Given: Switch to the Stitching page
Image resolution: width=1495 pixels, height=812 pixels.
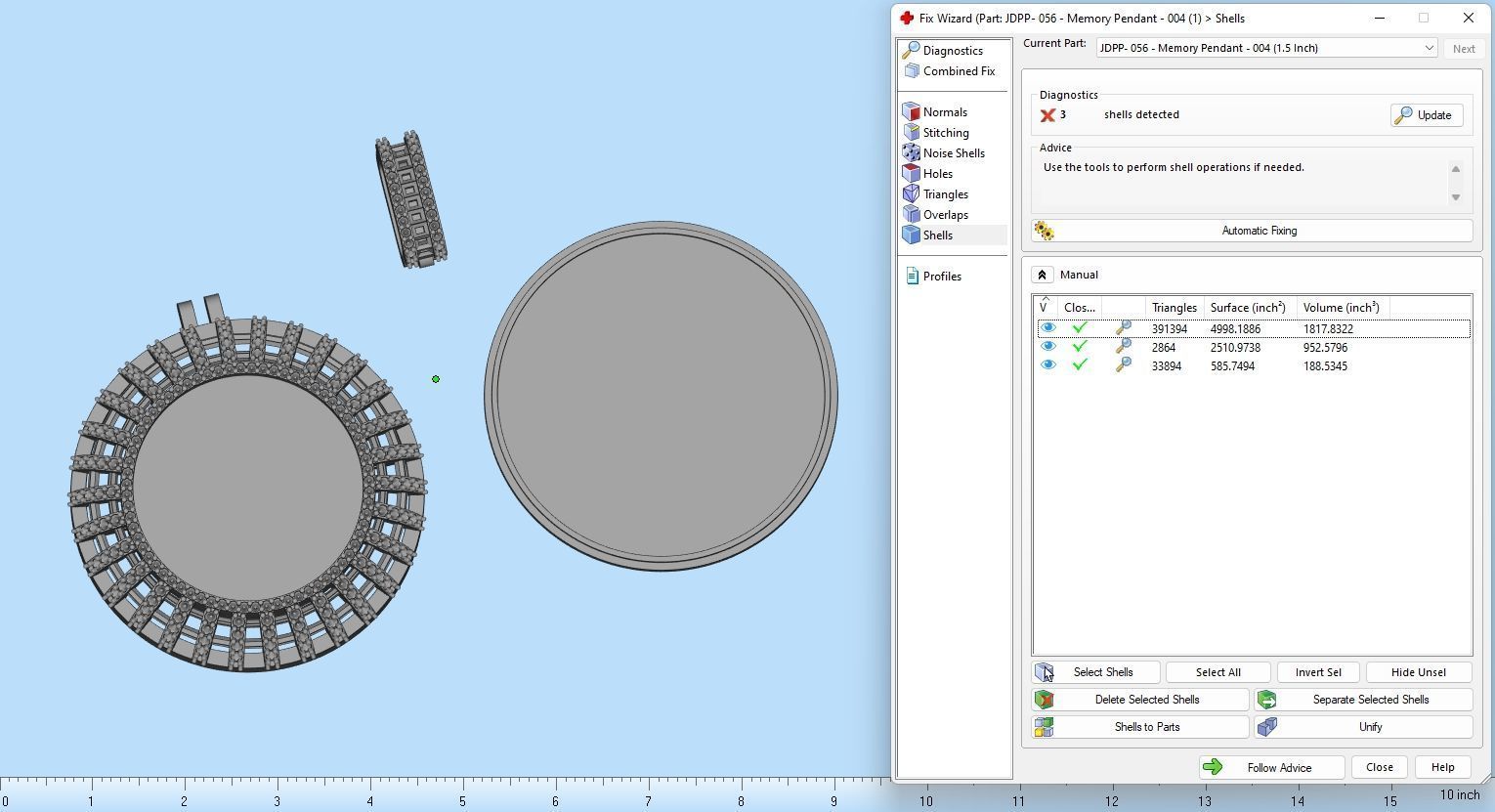Looking at the screenshot, I should tap(946, 133).
